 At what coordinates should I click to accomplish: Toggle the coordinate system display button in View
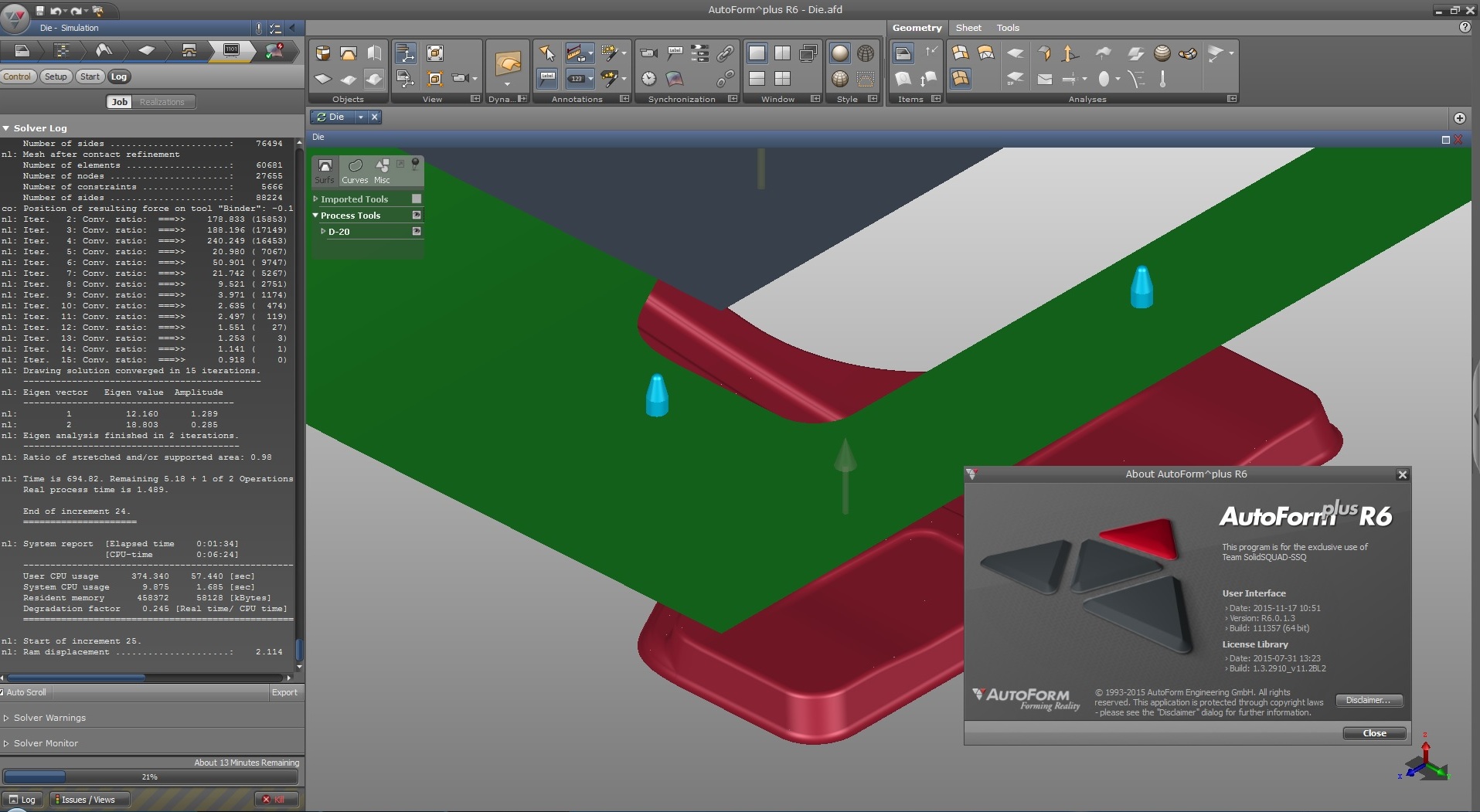(x=406, y=53)
